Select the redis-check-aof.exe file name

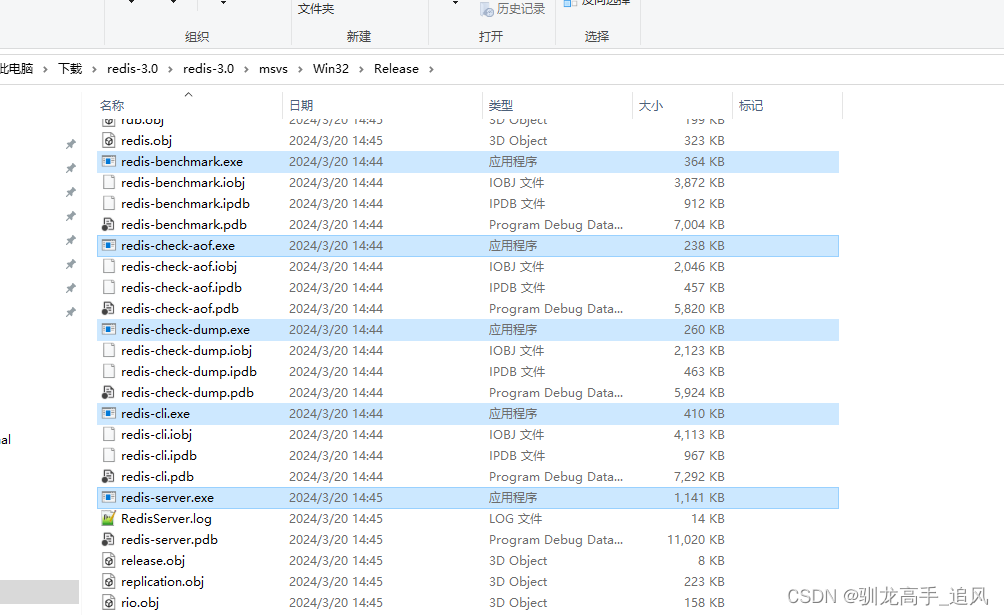tap(178, 245)
